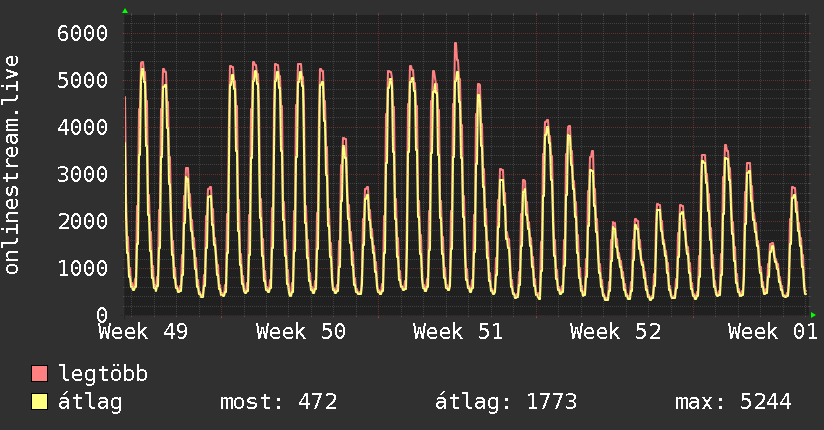Click the 'onlinestream.live' vertical axis title
824x430 pixels.
(12, 164)
